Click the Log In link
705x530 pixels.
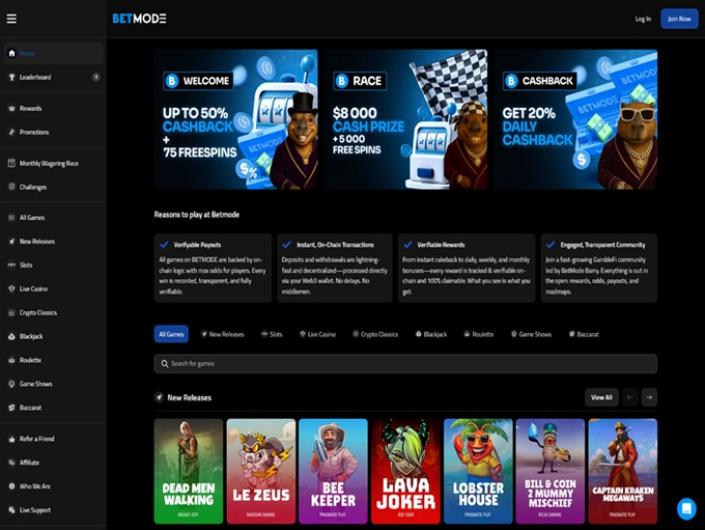click(642, 19)
